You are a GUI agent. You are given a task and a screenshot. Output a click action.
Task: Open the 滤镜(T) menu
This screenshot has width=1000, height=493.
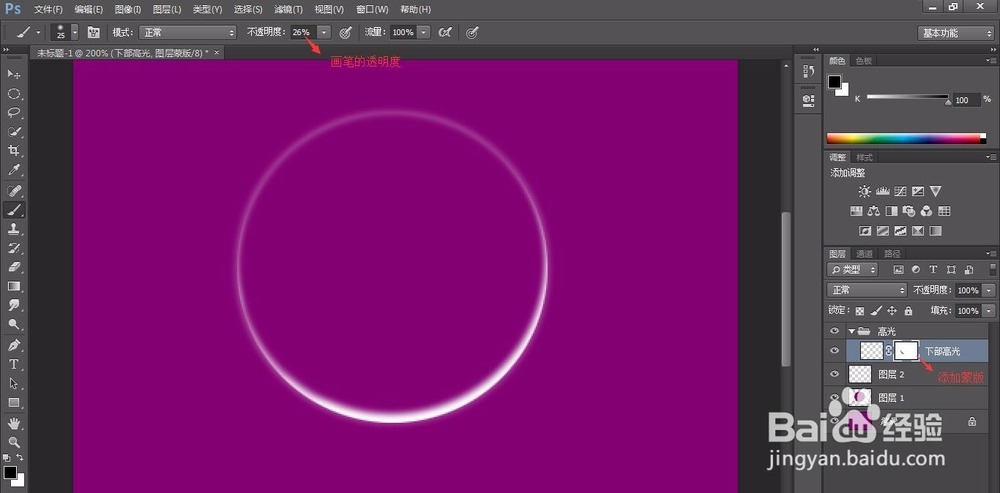[x=288, y=10]
